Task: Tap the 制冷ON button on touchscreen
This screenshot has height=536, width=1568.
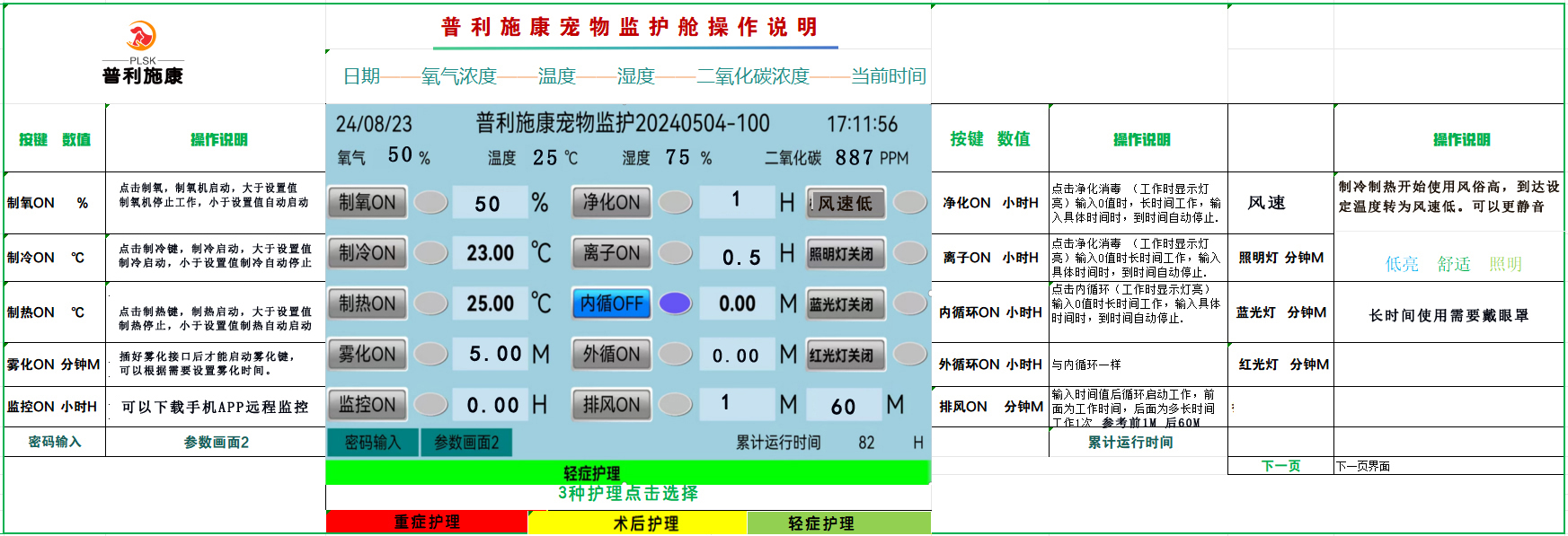Action: pos(367,253)
